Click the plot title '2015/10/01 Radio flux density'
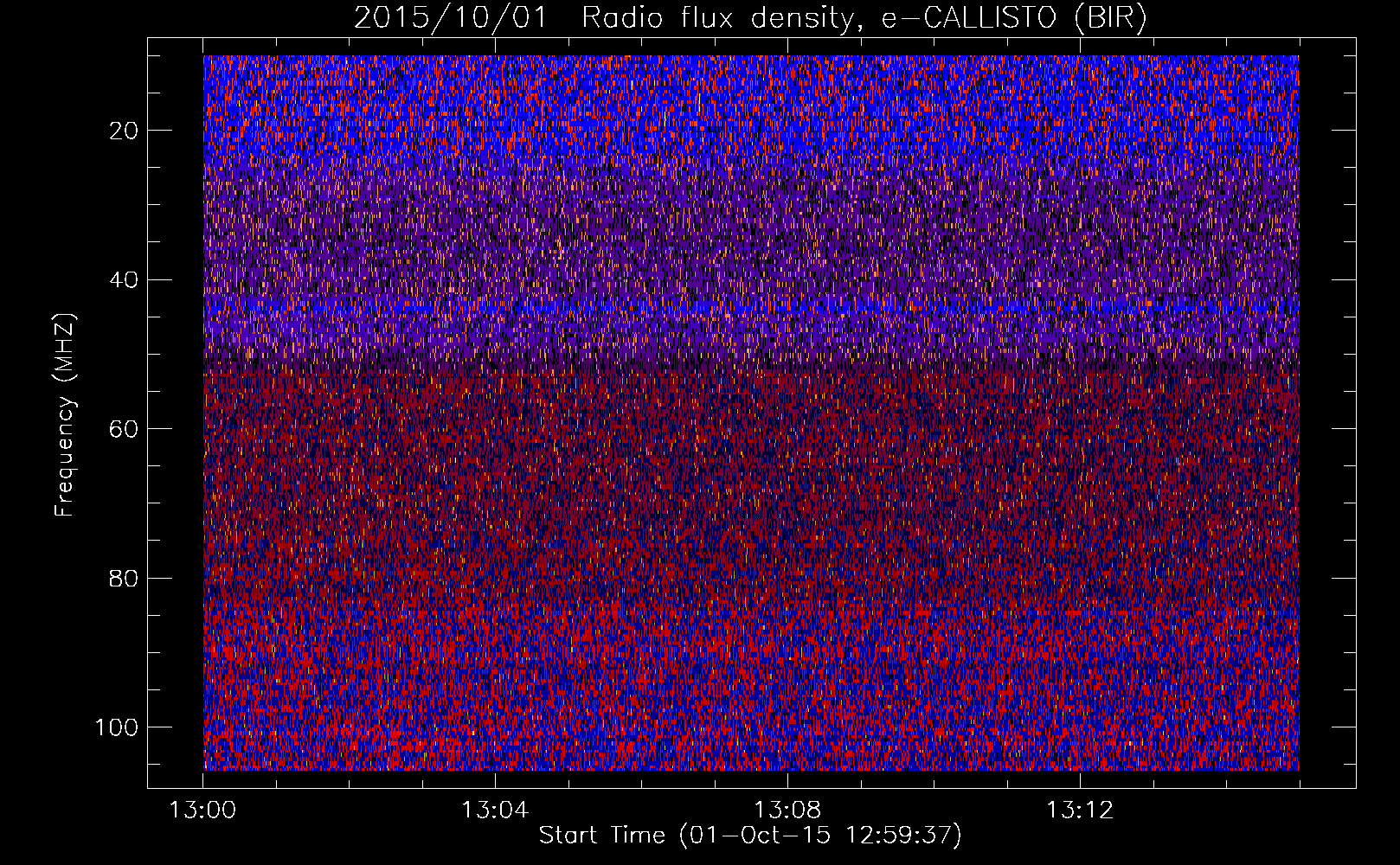 [750, 18]
